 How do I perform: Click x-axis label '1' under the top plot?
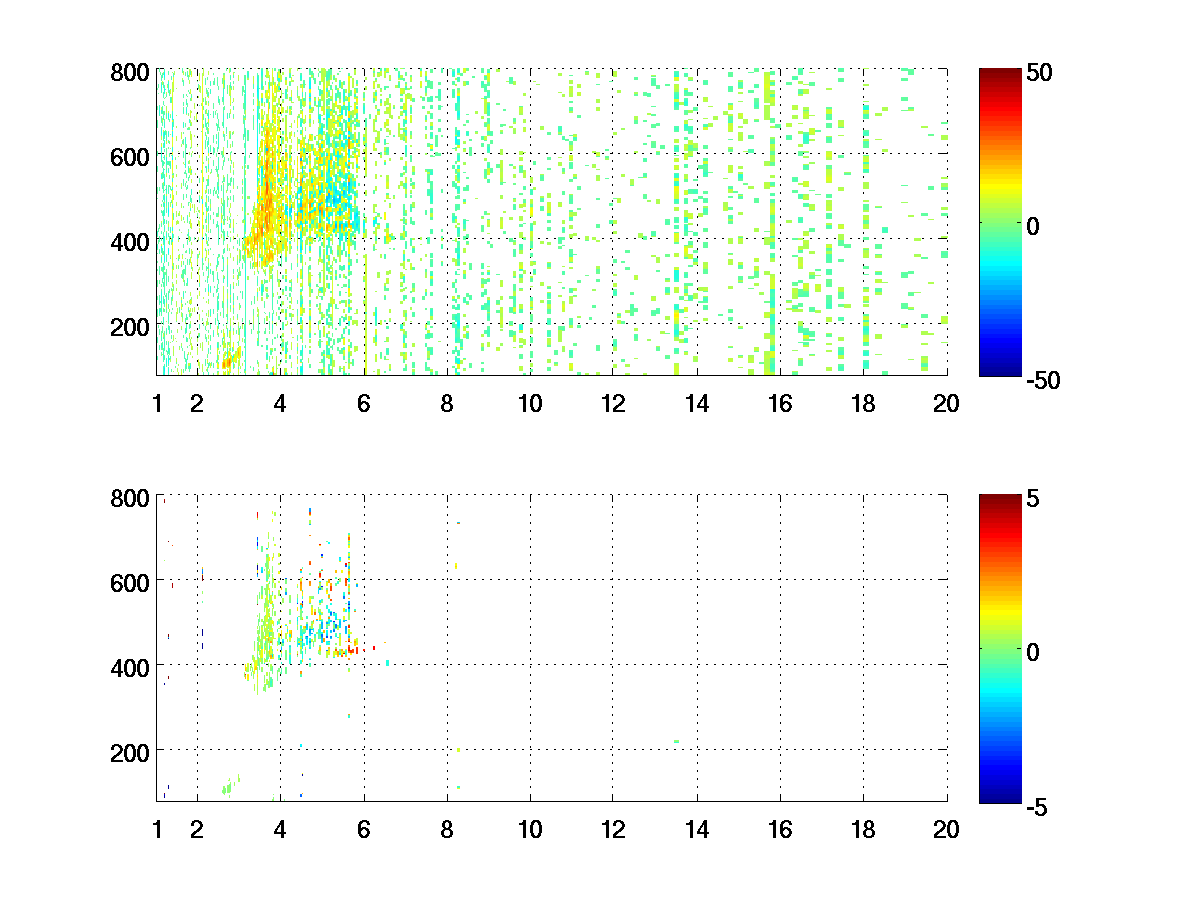pyautogui.click(x=158, y=404)
